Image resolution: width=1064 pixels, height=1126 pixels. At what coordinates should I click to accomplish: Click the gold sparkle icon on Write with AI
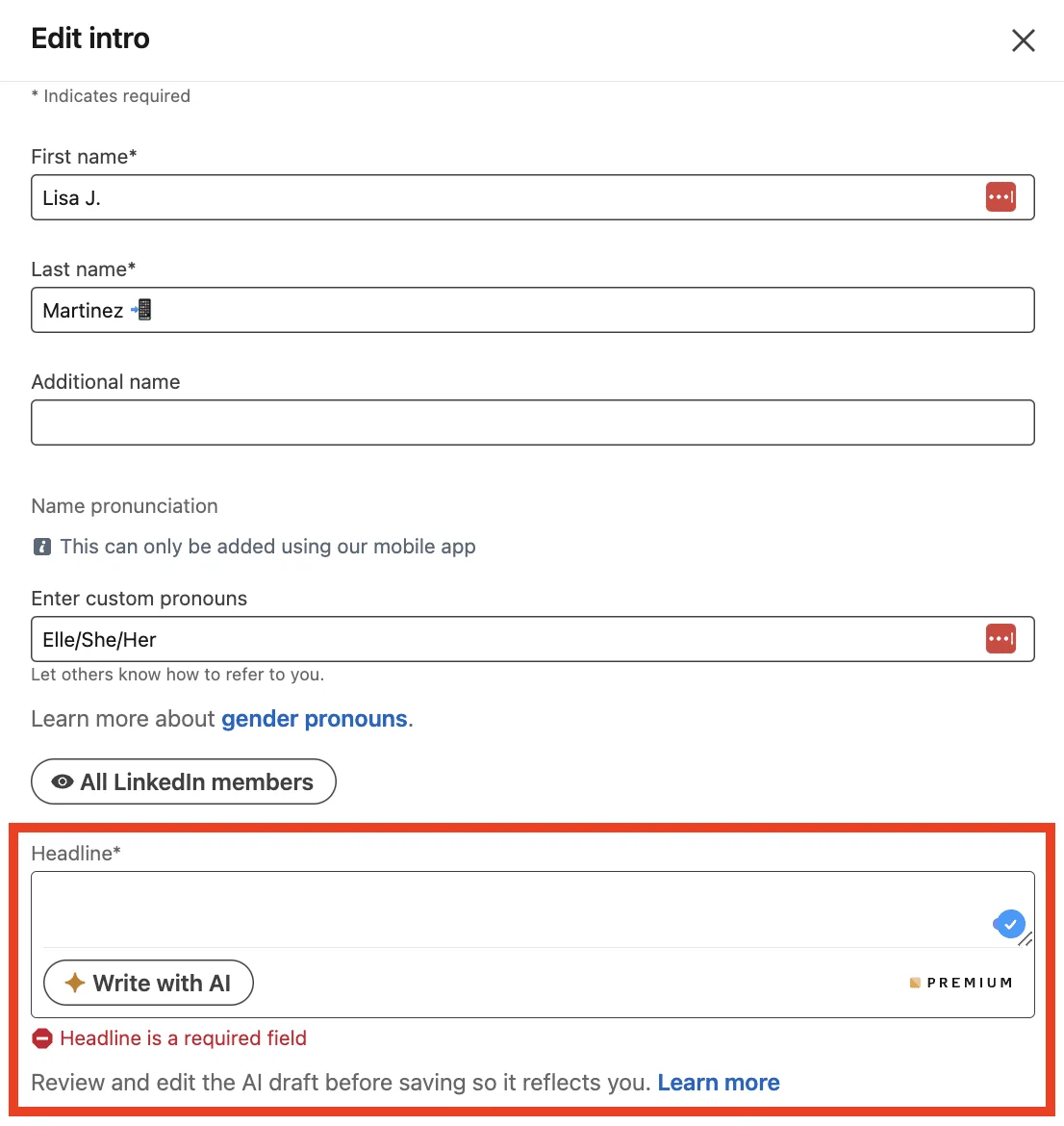tap(75, 983)
